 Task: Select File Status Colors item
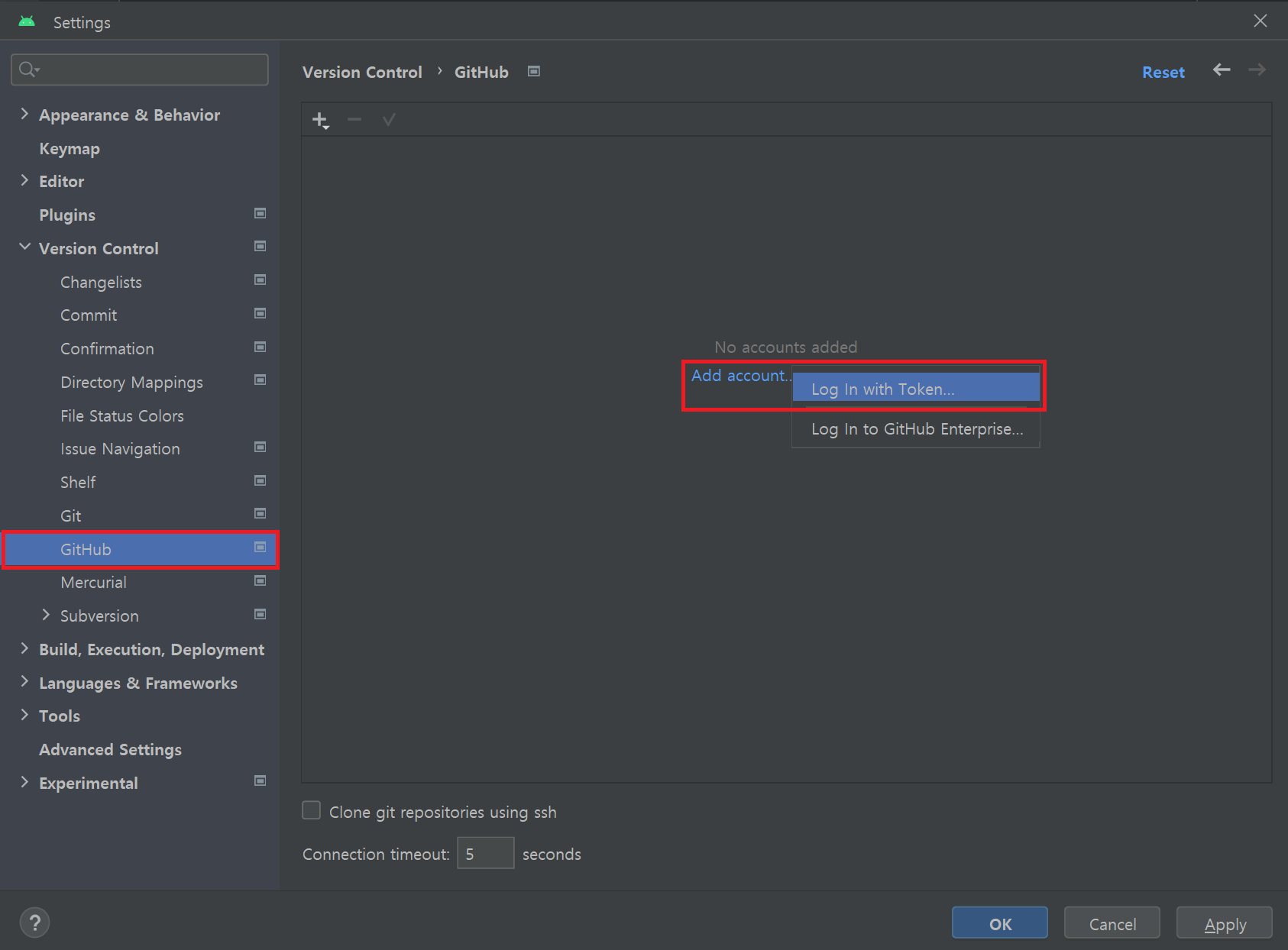[122, 416]
